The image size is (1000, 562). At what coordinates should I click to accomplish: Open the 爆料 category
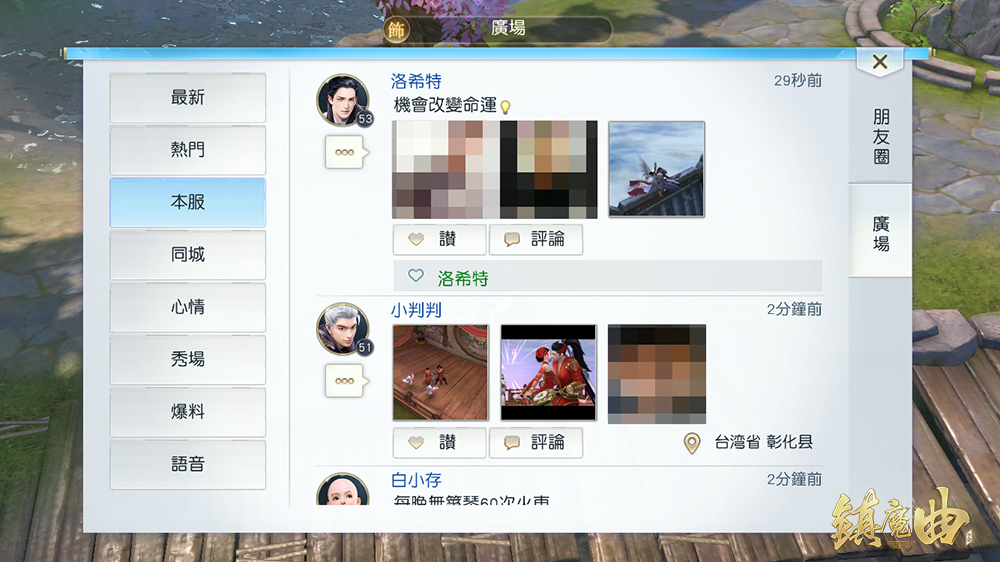pyautogui.click(x=188, y=412)
